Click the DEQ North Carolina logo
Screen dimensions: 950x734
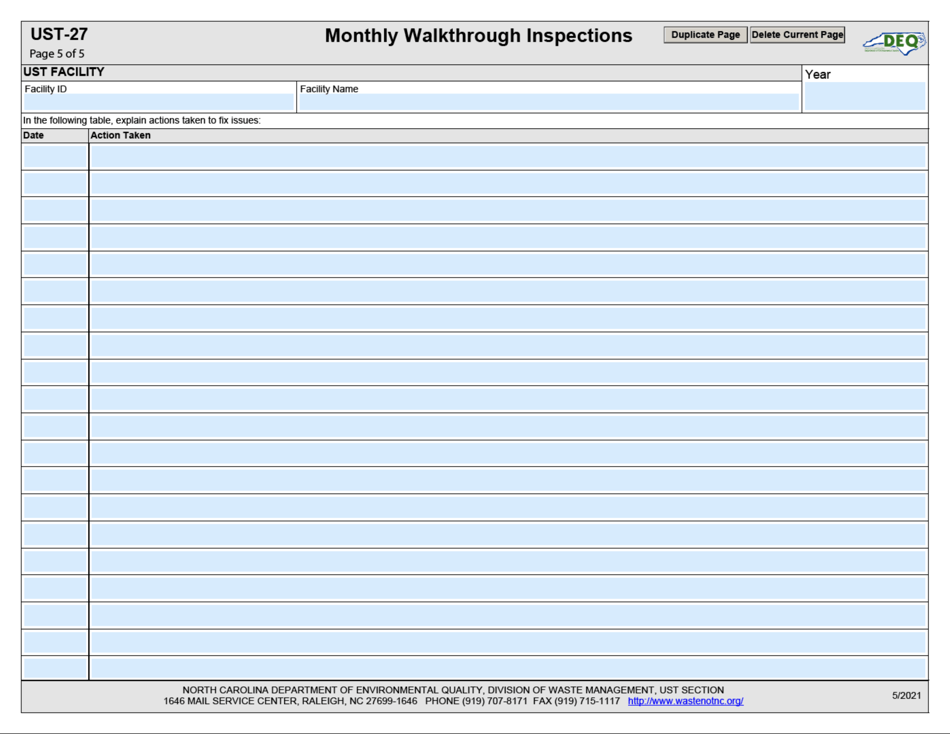(895, 40)
